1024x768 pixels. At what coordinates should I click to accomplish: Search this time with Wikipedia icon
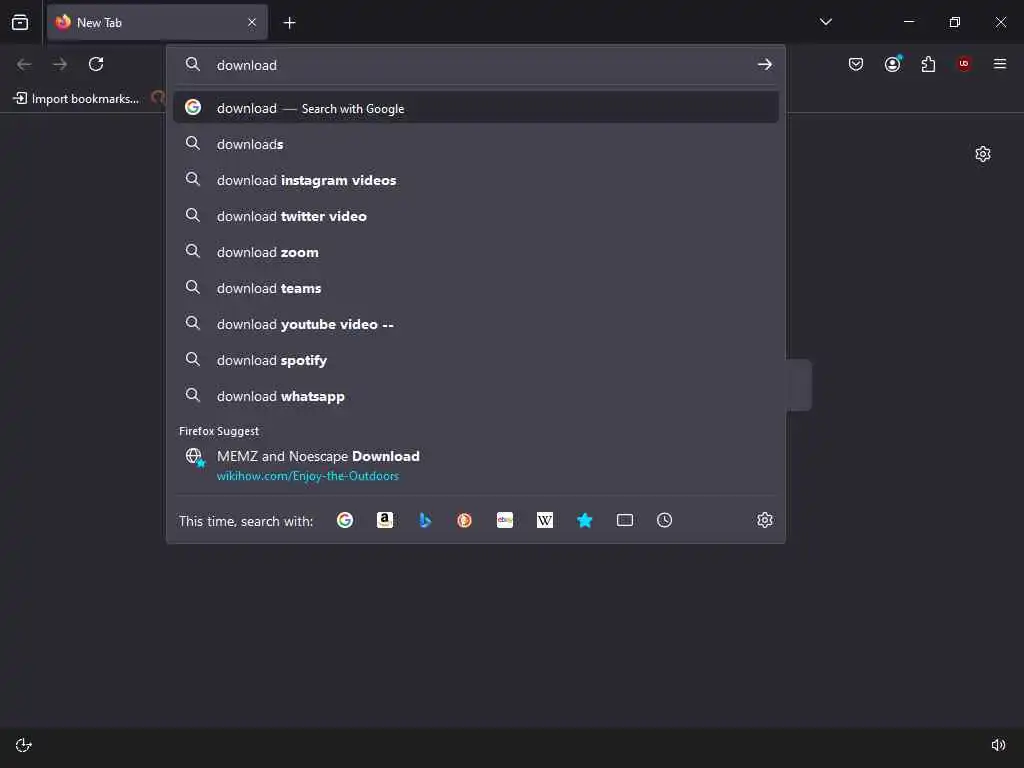[x=545, y=520]
